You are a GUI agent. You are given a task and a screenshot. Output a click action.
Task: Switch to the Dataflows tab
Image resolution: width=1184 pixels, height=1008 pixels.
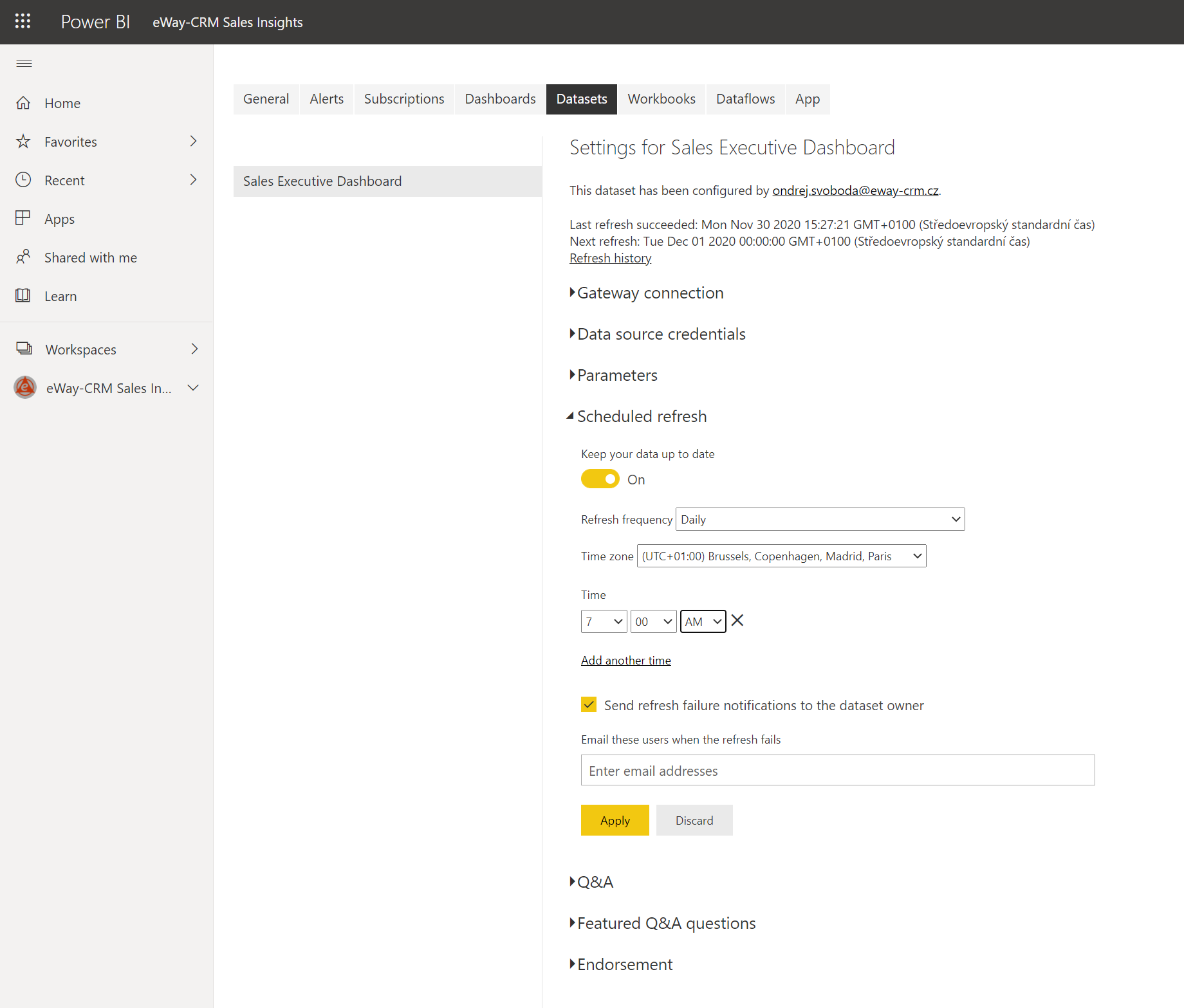(x=746, y=99)
